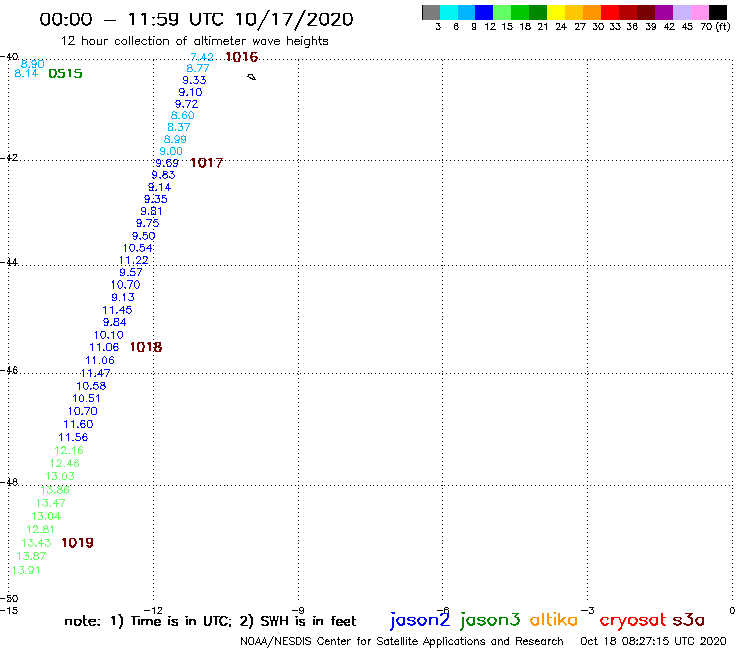The width and height of the screenshot is (740, 650).
Task: Click the 7.42 wave height value
Action: point(202,57)
